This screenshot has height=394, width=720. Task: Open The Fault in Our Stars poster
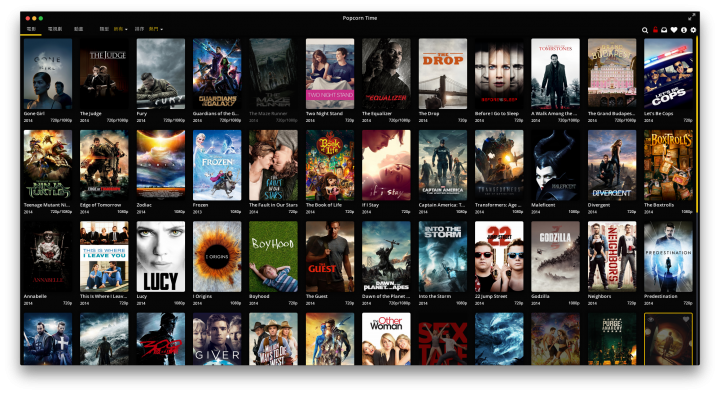pyautogui.click(x=273, y=165)
